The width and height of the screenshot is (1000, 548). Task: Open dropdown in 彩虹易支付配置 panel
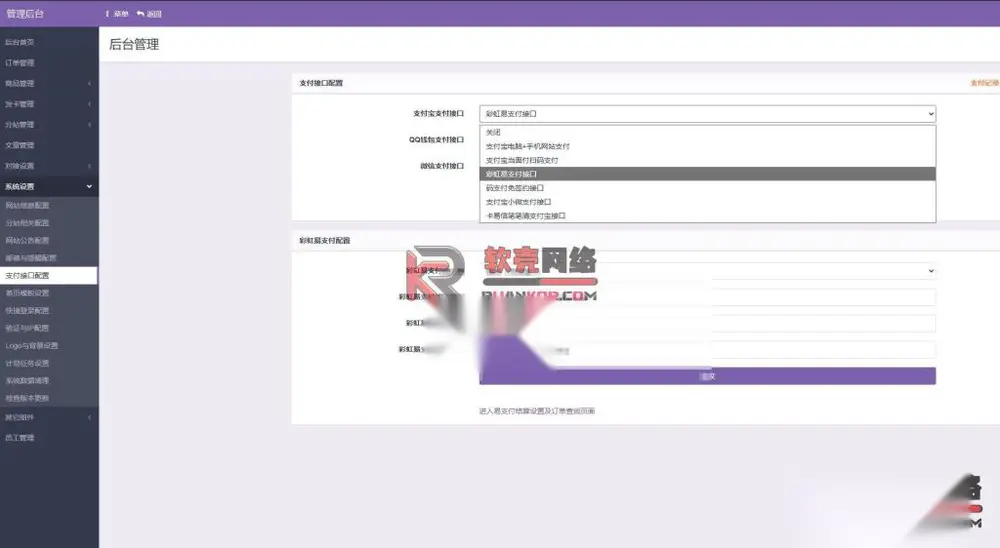(707, 271)
